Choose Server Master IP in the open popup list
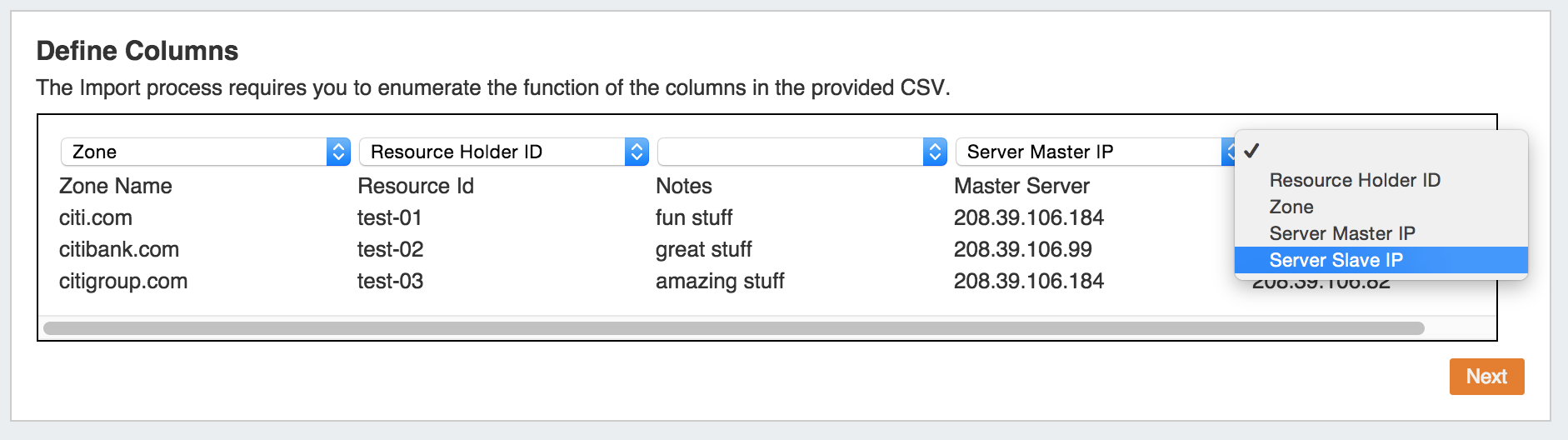The width and height of the screenshot is (1568, 440). click(1342, 233)
